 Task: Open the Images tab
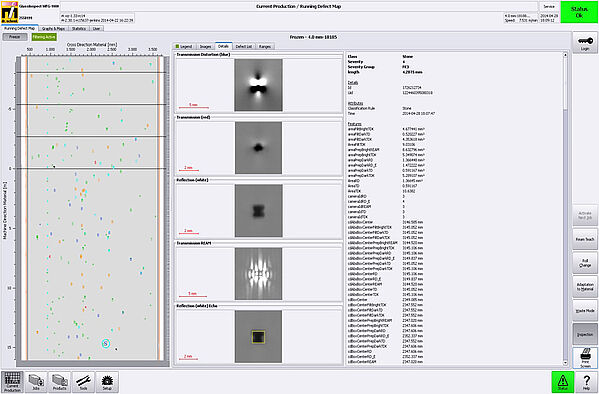[206, 46]
